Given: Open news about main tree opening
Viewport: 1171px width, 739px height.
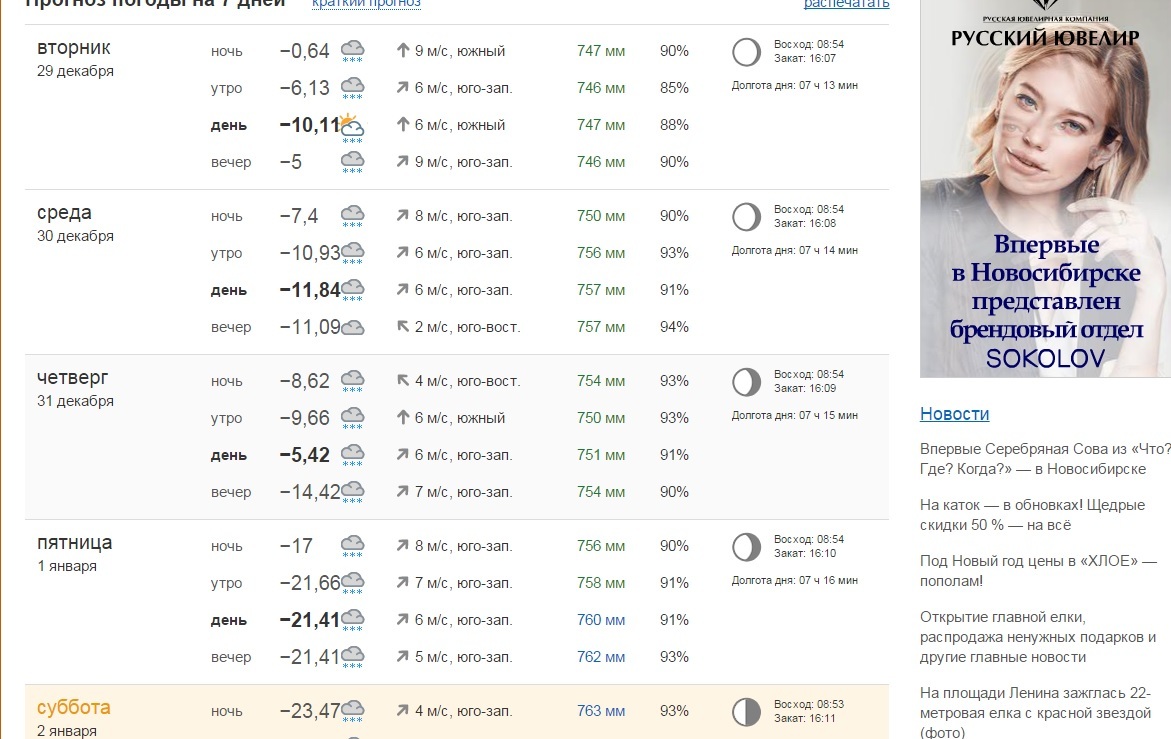Looking at the screenshot, I should 1037,636.
